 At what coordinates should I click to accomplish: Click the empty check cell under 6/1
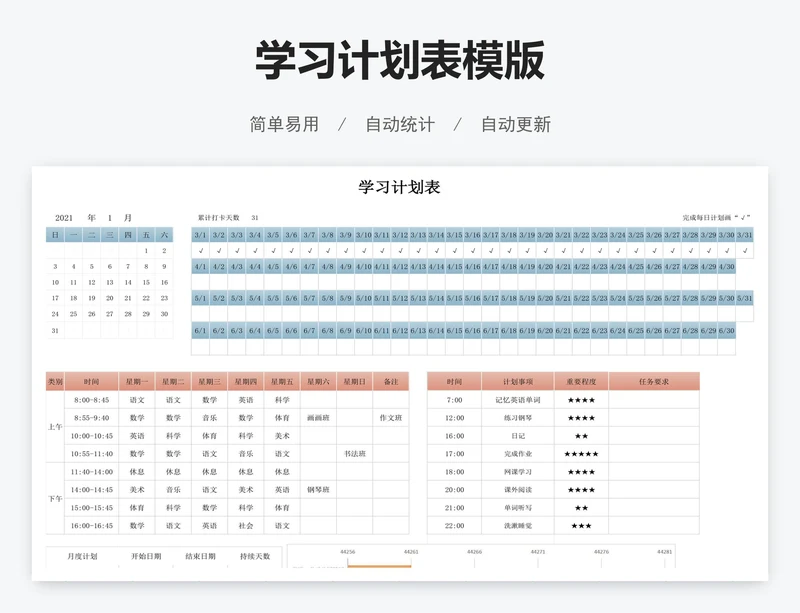pyautogui.click(x=201, y=346)
